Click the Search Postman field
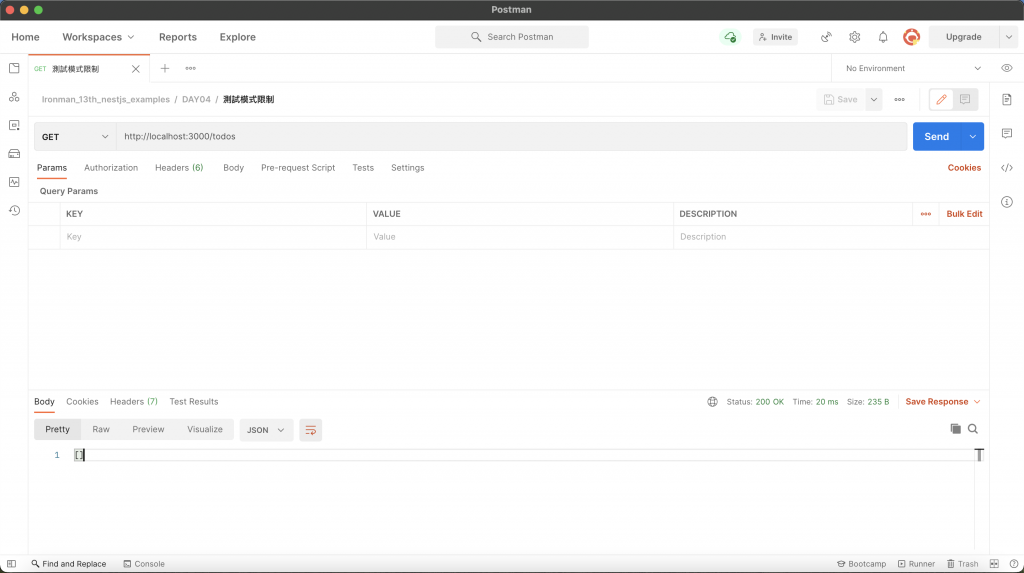The height and width of the screenshot is (573, 1024). pyautogui.click(x=511, y=37)
